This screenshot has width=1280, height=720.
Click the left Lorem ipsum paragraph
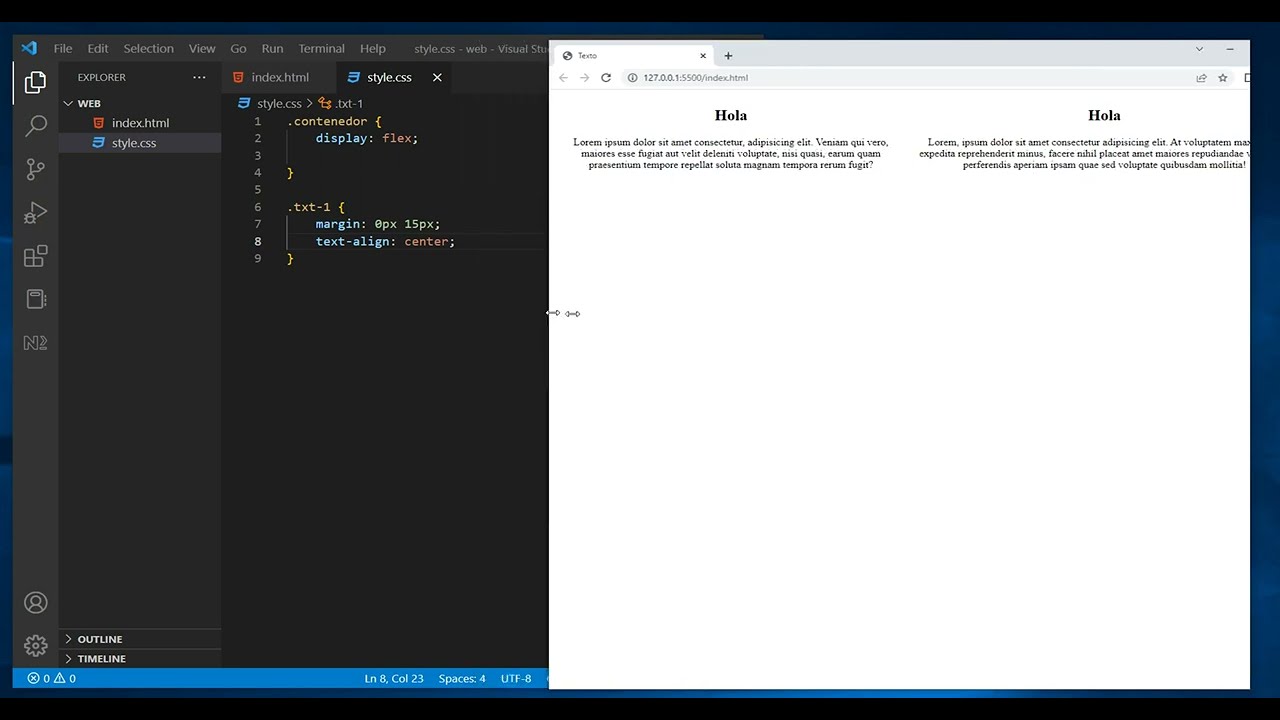[x=731, y=154]
